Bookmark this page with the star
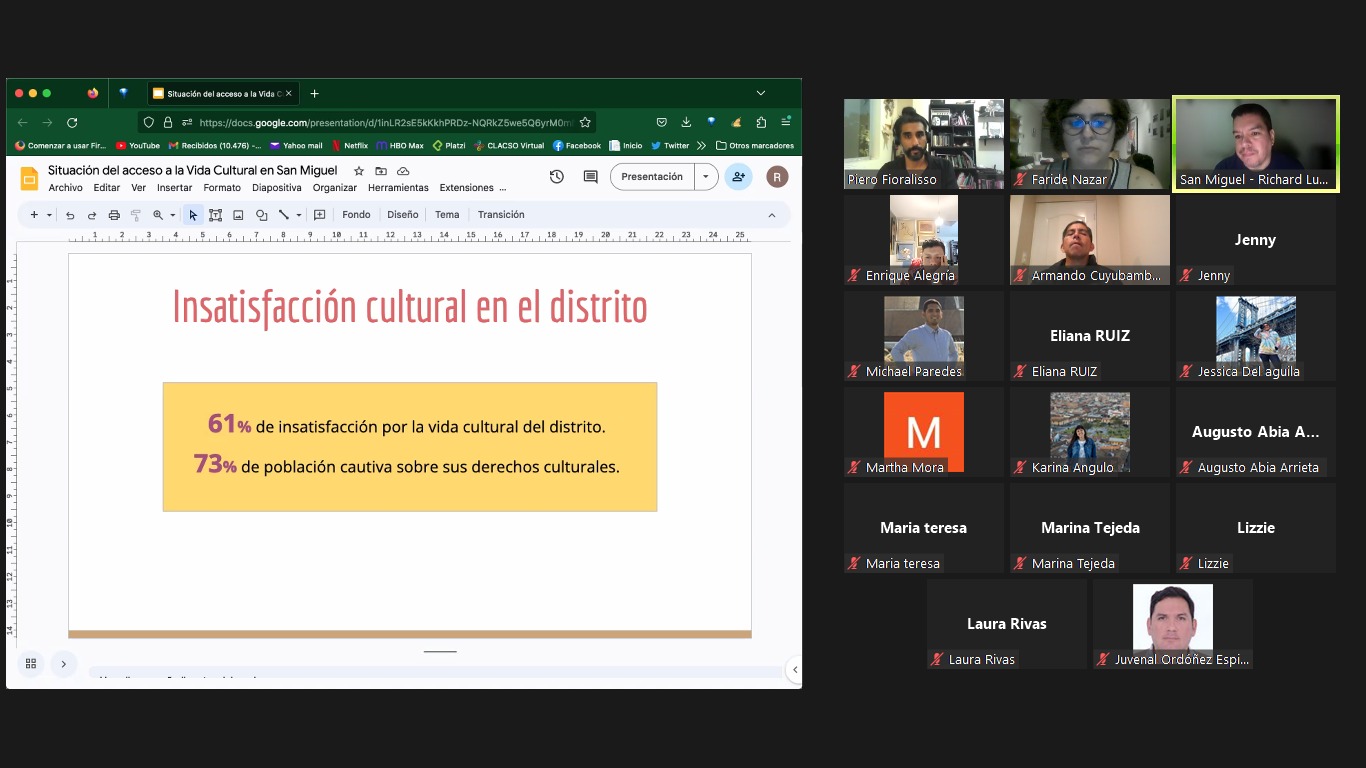 (x=585, y=122)
